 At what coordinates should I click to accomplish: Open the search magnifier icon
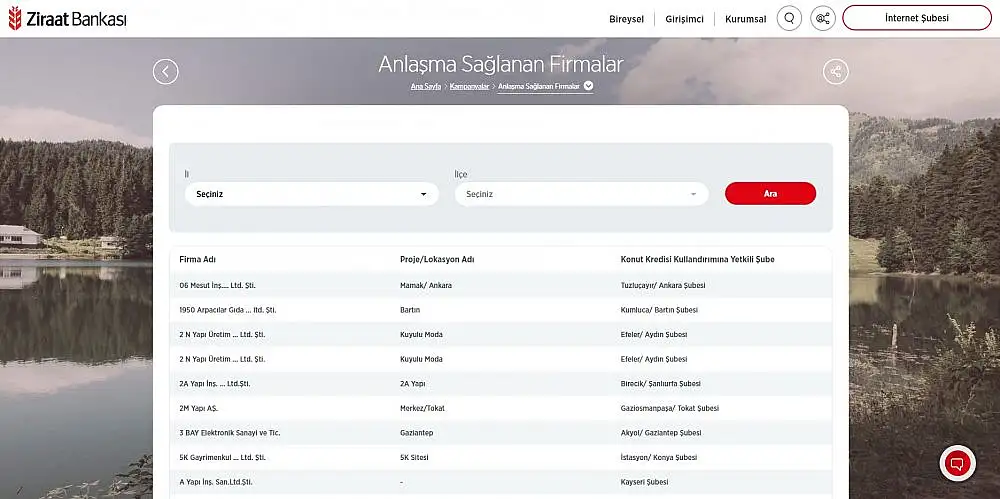point(789,18)
